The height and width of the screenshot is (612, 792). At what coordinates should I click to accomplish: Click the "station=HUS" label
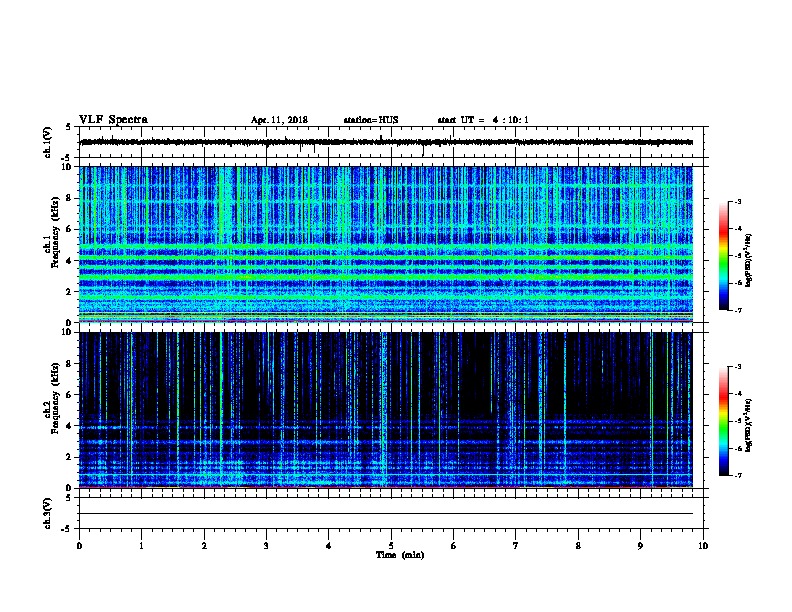[371, 120]
